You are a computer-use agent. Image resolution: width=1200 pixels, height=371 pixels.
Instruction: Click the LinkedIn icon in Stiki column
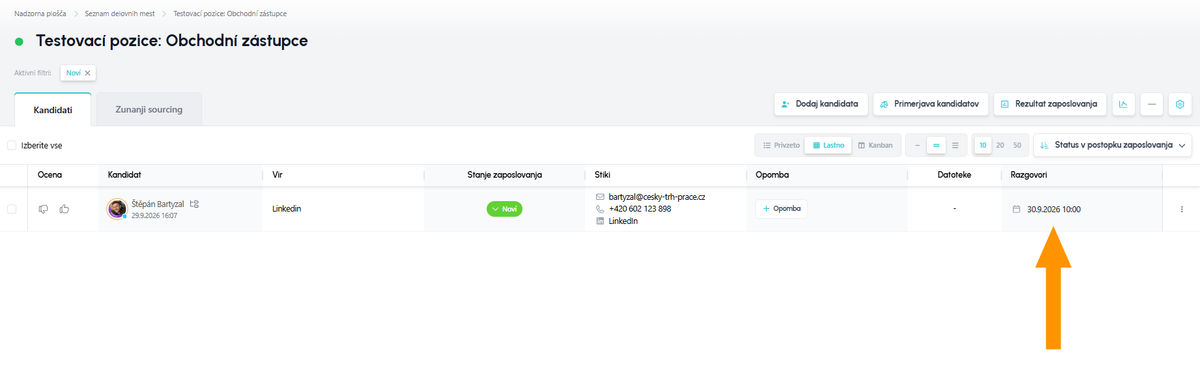point(600,221)
